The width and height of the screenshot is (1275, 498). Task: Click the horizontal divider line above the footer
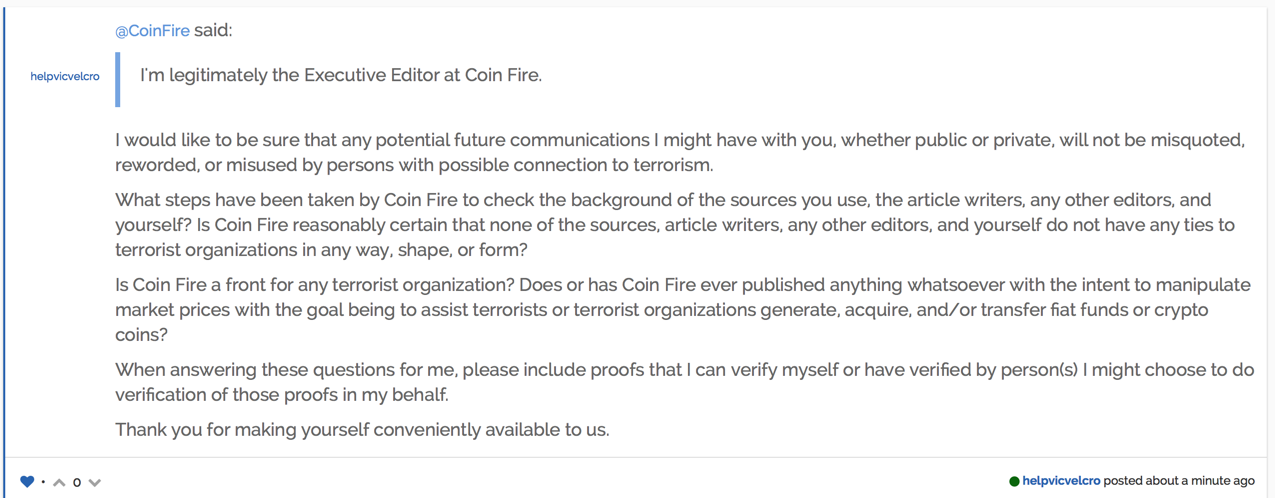pos(636,458)
